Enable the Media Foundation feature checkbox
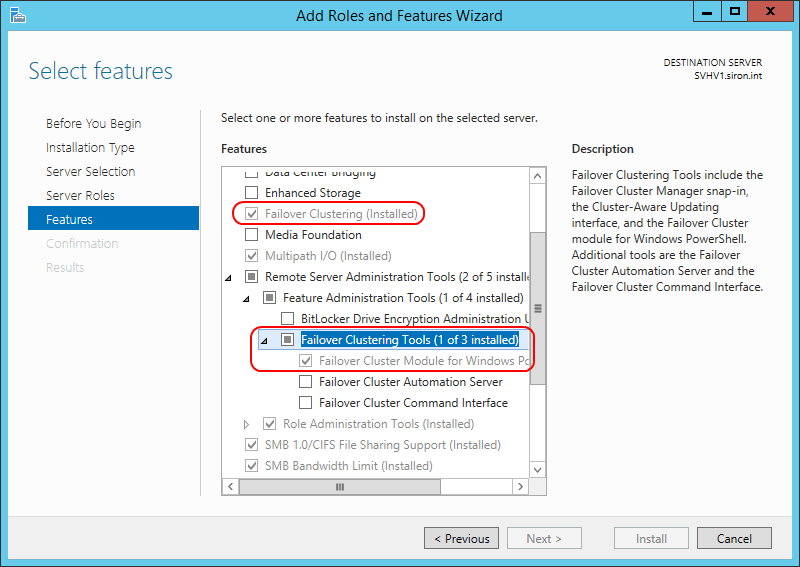This screenshot has width=800, height=567. (252, 234)
